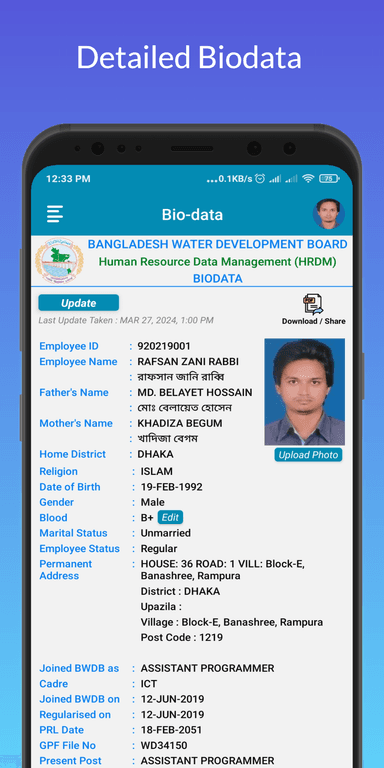Tap the first signal strength icon
The image size is (384, 768).
[x=275, y=179]
